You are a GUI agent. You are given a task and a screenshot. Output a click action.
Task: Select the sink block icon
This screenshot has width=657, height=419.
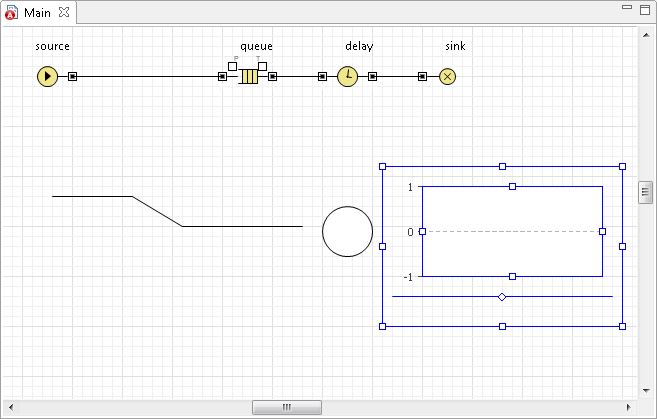pos(447,77)
